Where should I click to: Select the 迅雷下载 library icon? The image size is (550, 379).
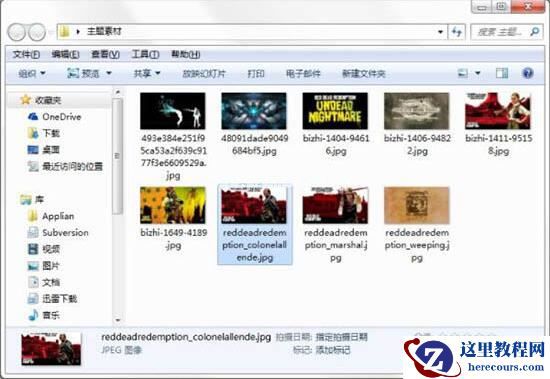[x=33, y=299]
